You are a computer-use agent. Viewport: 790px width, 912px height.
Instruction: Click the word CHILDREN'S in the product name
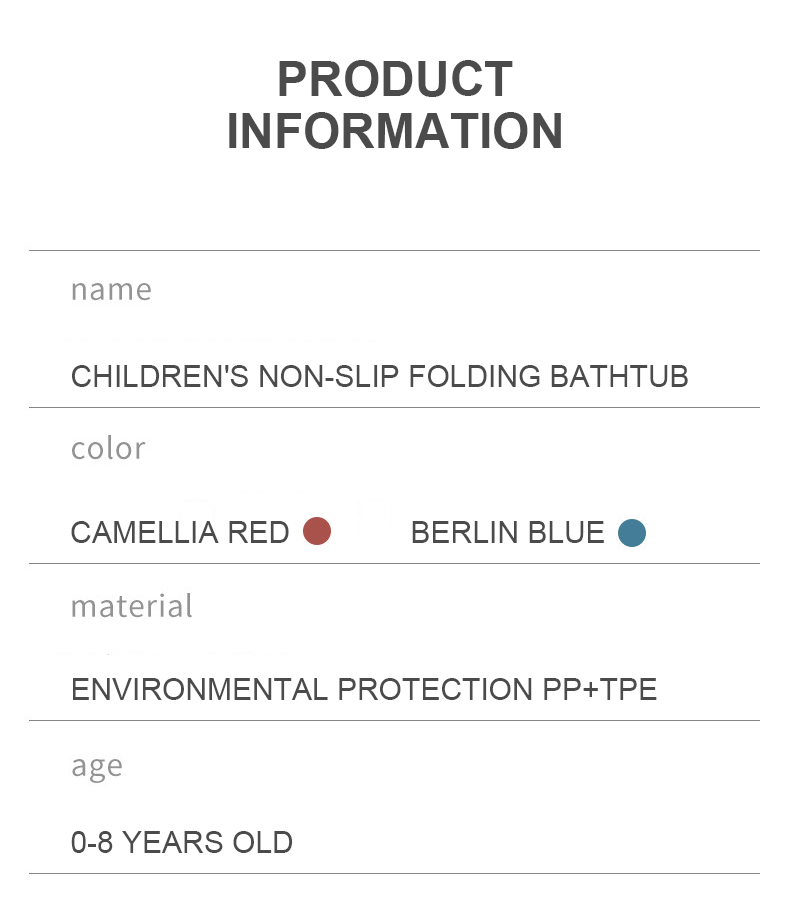pos(160,377)
